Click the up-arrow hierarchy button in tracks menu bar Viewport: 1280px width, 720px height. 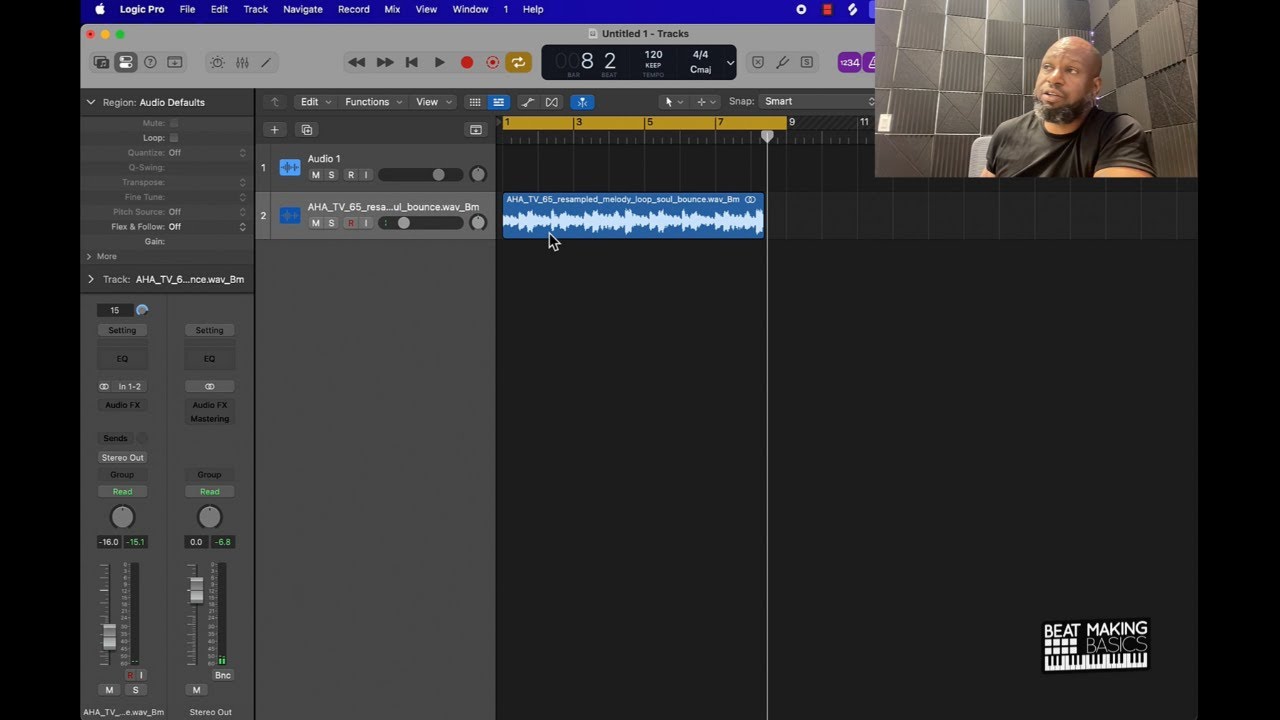pos(275,102)
